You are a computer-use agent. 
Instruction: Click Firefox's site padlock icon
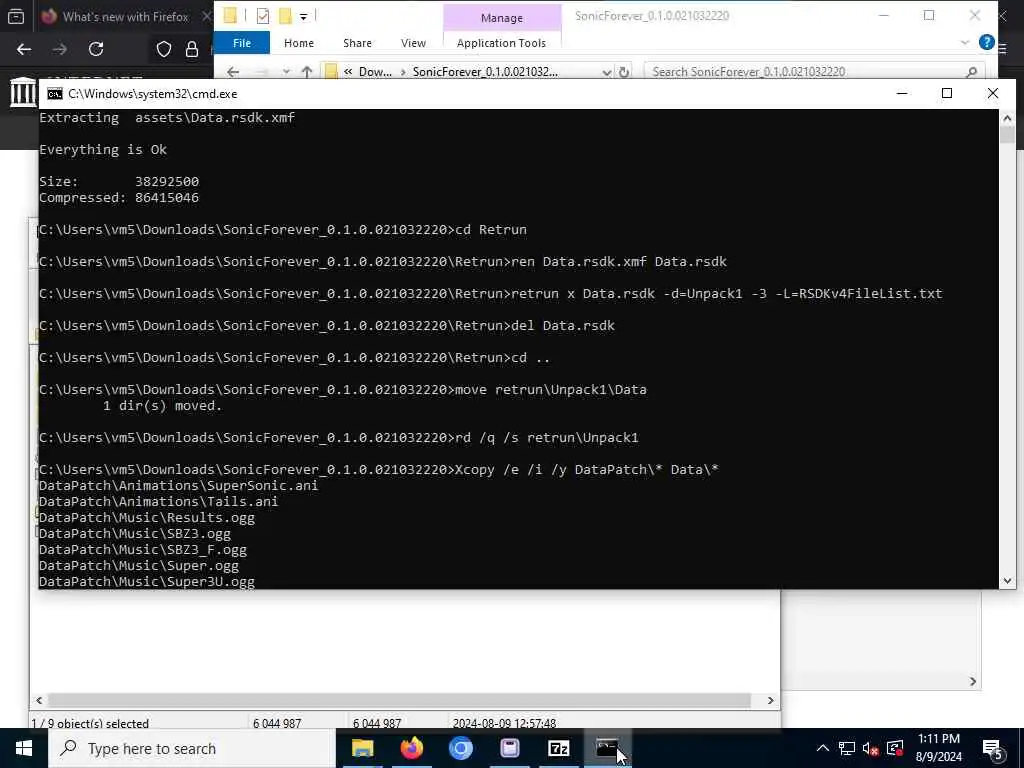point(192,49)
